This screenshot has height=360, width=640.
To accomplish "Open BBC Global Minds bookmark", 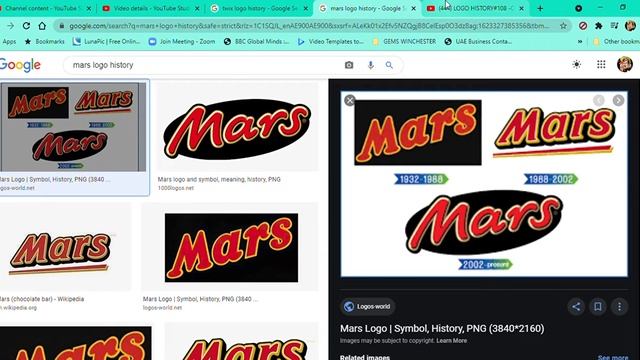I will click(x=257, y=42).
